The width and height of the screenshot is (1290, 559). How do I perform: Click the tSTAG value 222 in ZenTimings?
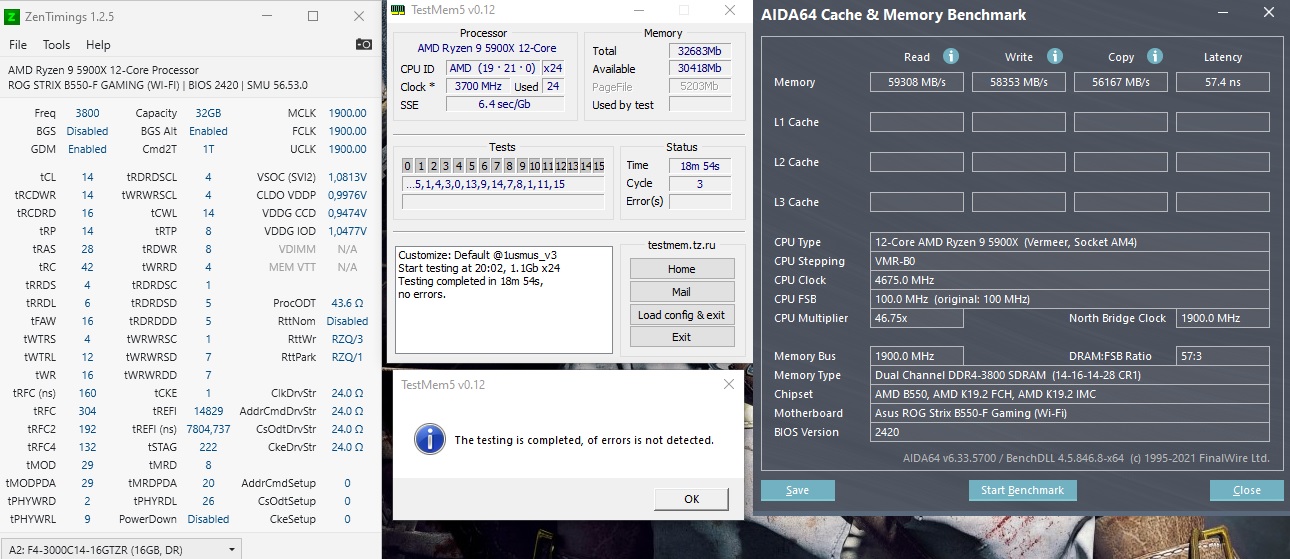click(210, 447)
